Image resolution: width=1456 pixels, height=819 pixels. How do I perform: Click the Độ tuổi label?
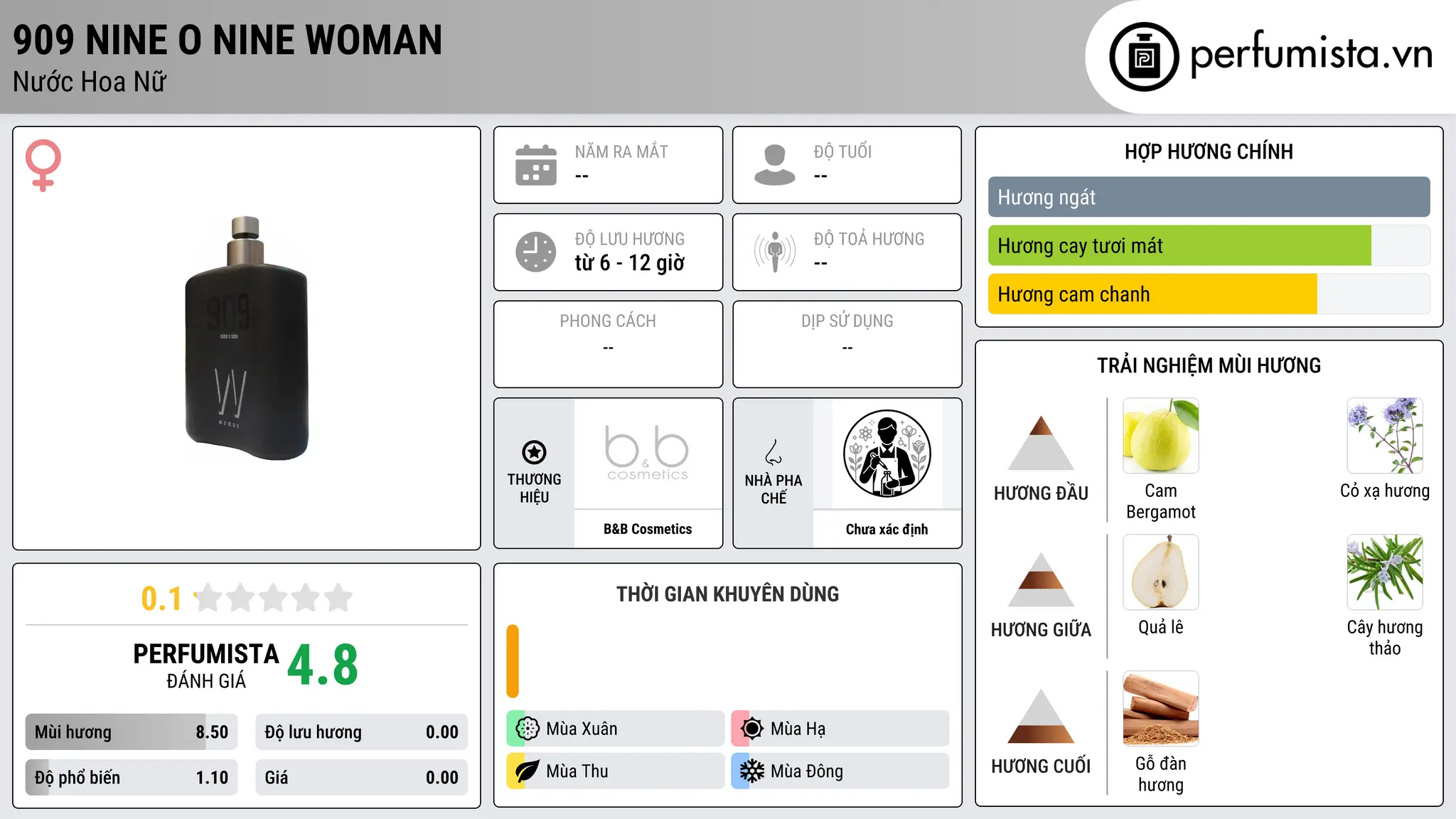click(x=842, y=152)
